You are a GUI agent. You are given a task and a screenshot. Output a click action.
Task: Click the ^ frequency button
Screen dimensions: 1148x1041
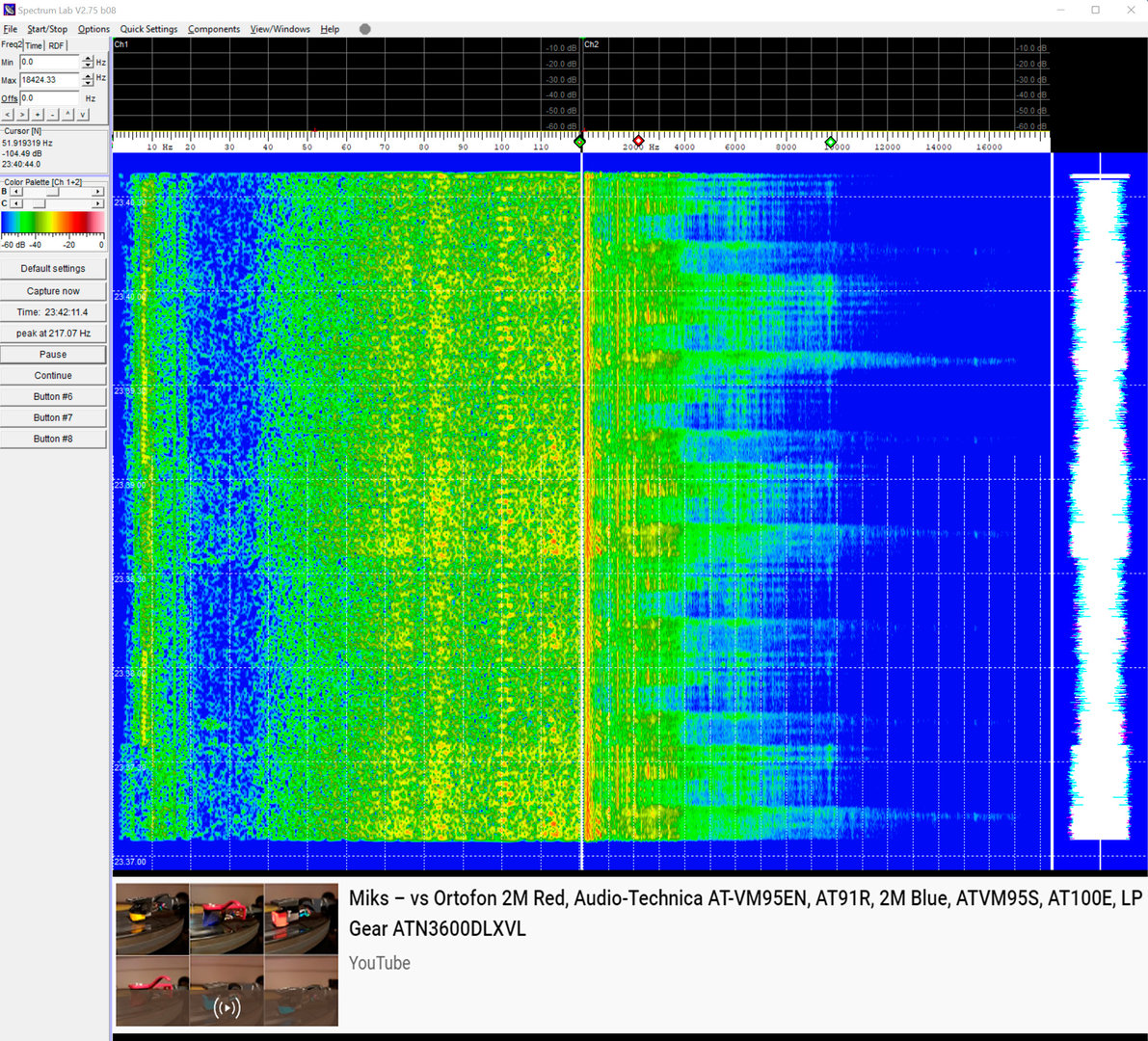[x=67, y=114]
